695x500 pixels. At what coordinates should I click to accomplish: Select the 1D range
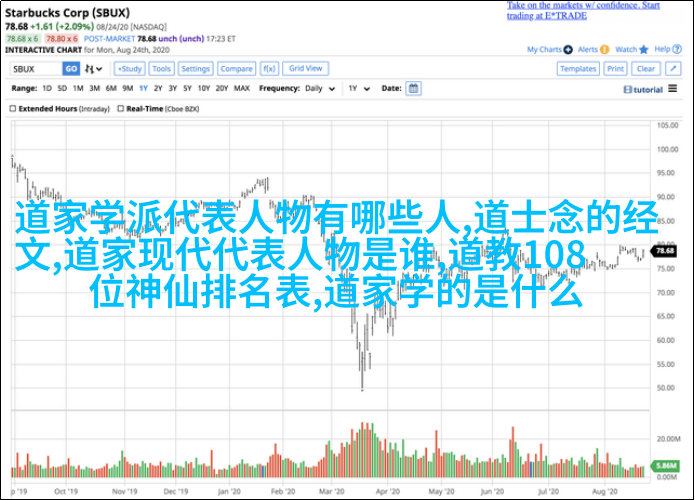click(x=47, y=88)
